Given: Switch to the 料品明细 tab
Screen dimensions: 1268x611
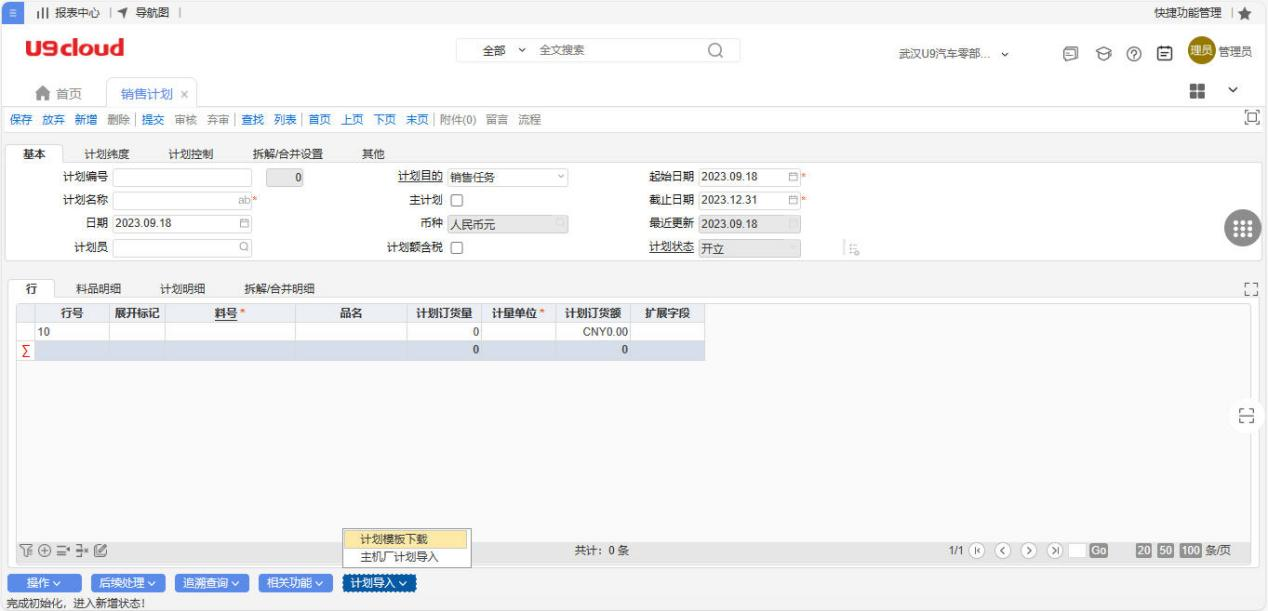Looking at the screenshot, I should pos(99,289).
